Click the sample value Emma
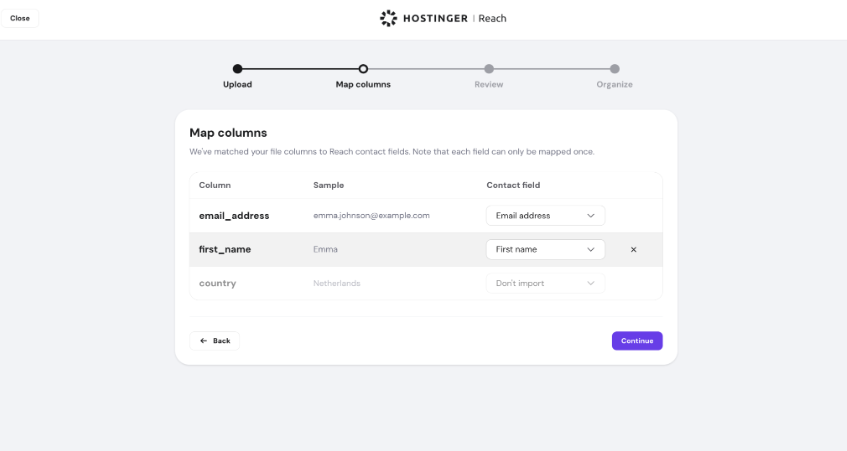 [325, 250]
